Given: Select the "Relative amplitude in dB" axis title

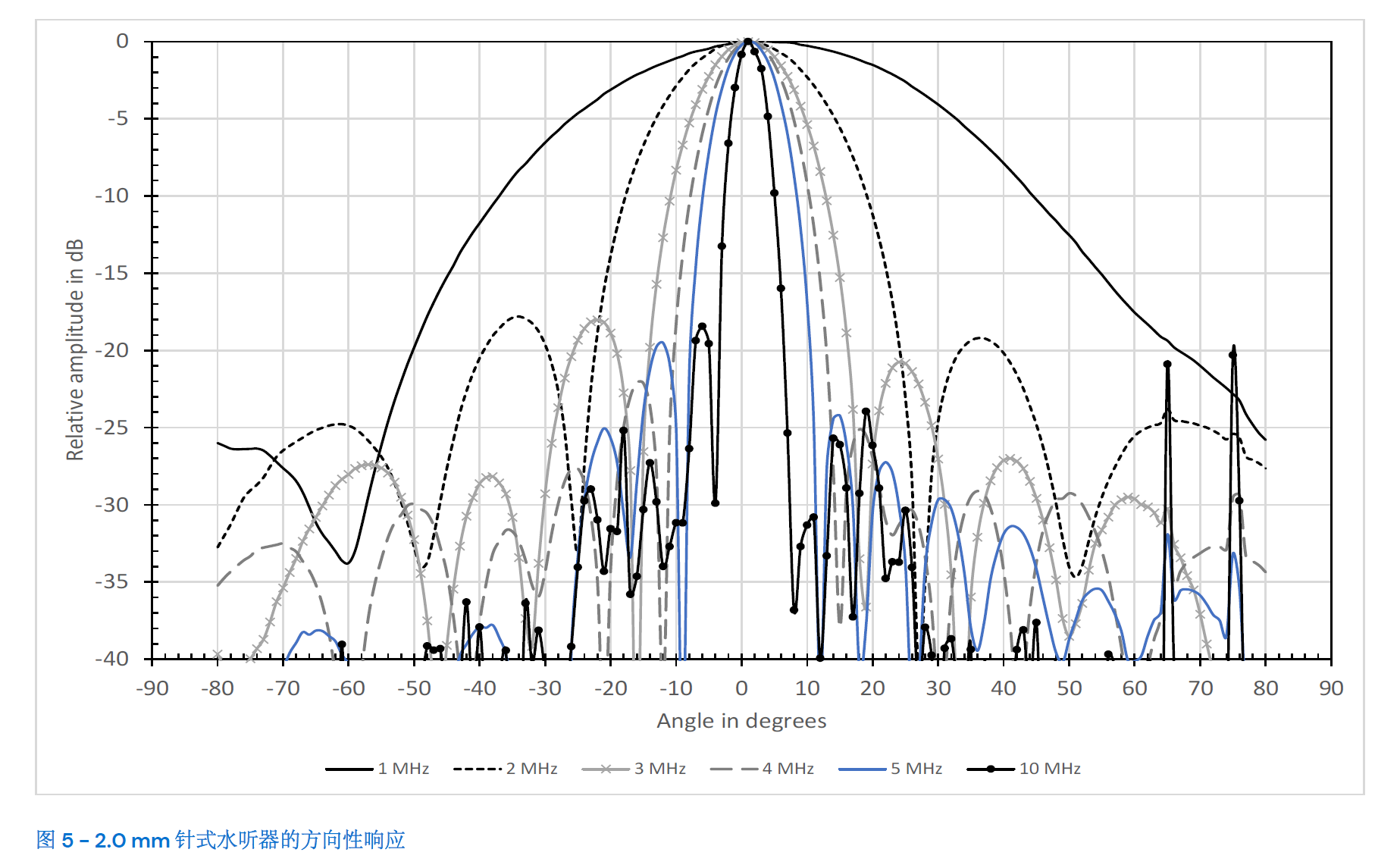Looking at the screenshot, I should click(74, 349).
